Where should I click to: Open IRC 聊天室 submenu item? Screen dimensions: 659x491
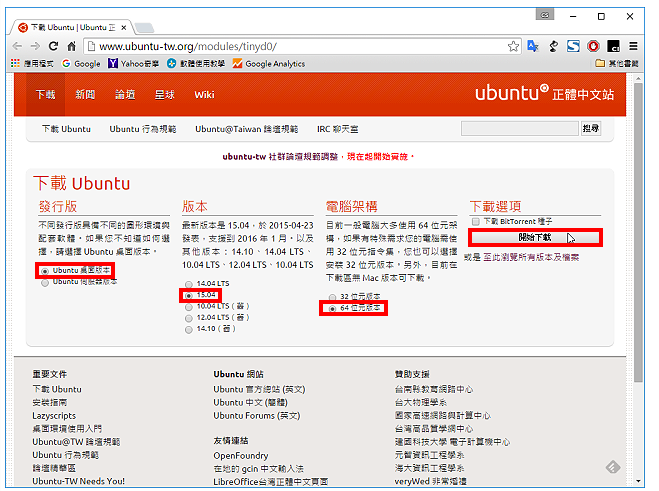[337, 129]
